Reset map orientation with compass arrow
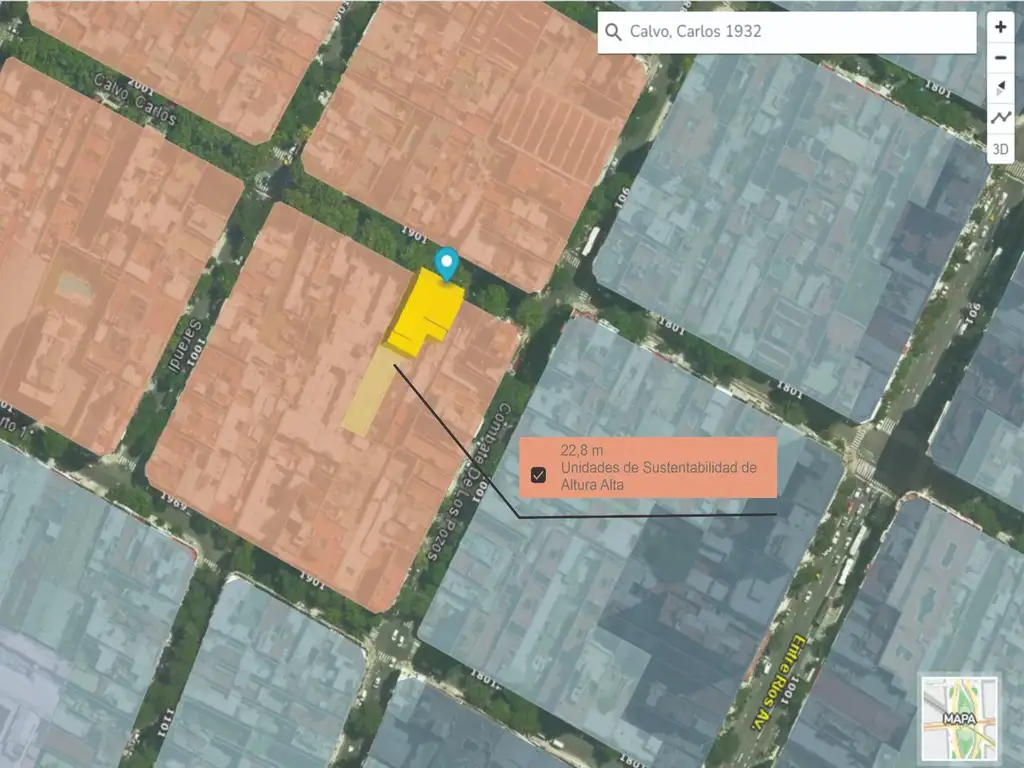1024x768 pixels. point(1000,88)
